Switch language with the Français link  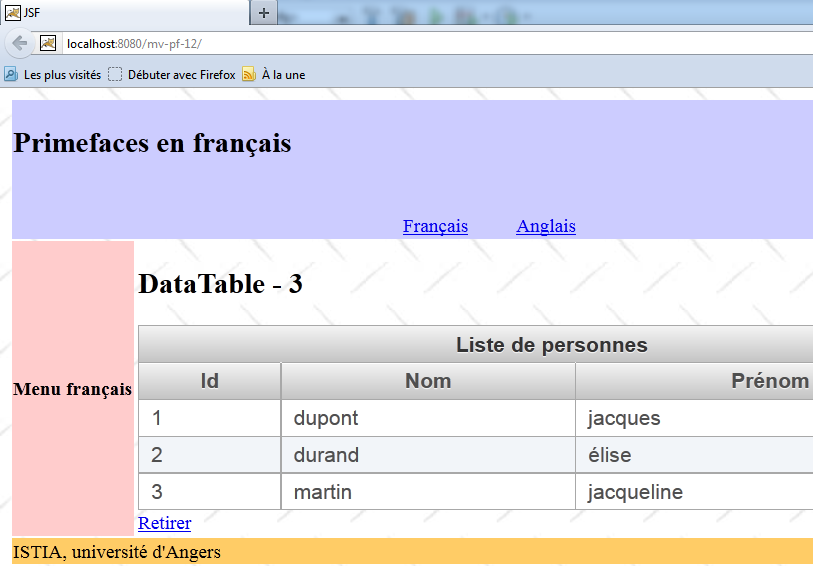click(x=435, y=226)
